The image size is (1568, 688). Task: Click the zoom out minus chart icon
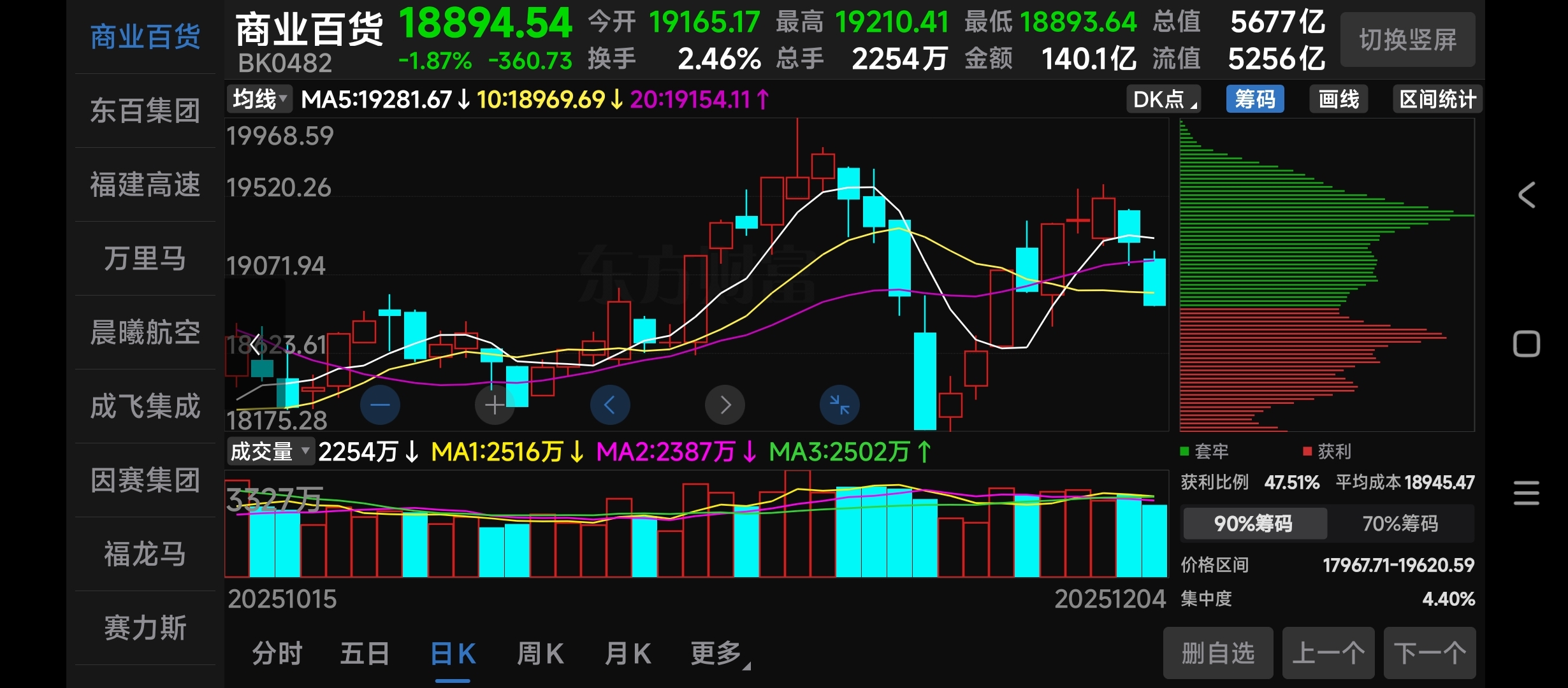pyautogui.click(x=380, y=405)
